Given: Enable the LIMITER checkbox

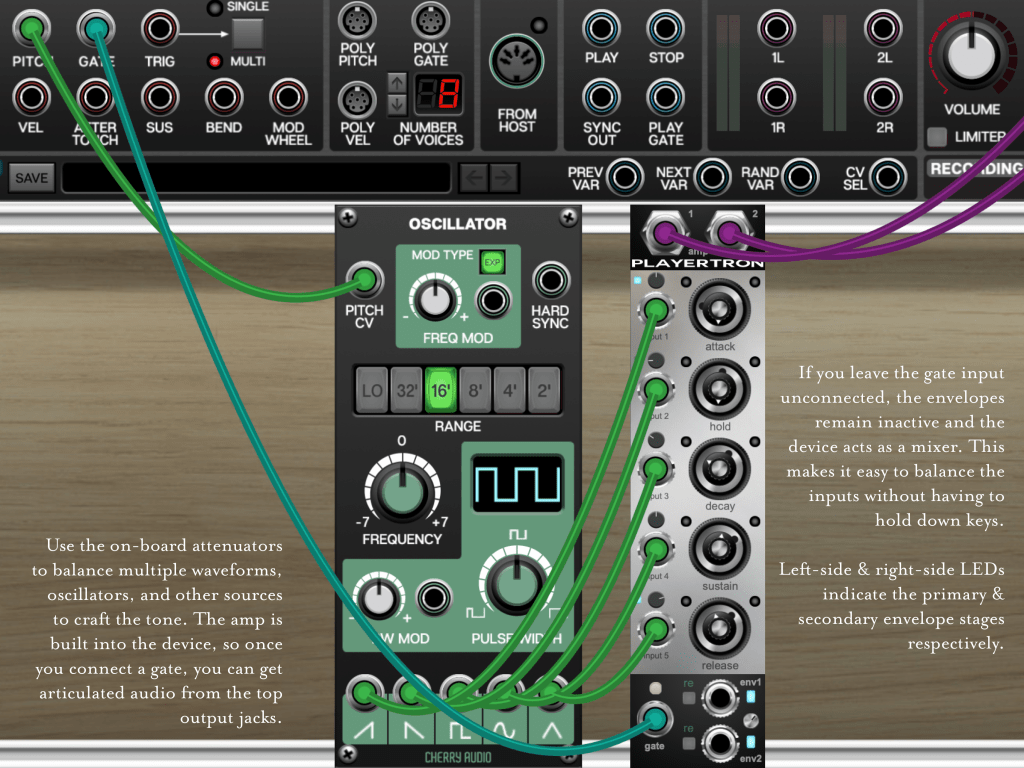Looking at the screenshot, I should [937, 137].
